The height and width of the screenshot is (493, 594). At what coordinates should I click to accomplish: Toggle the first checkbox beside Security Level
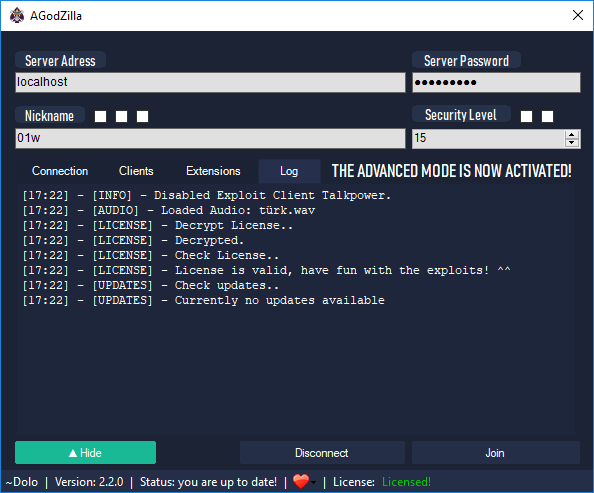point(526,116)
